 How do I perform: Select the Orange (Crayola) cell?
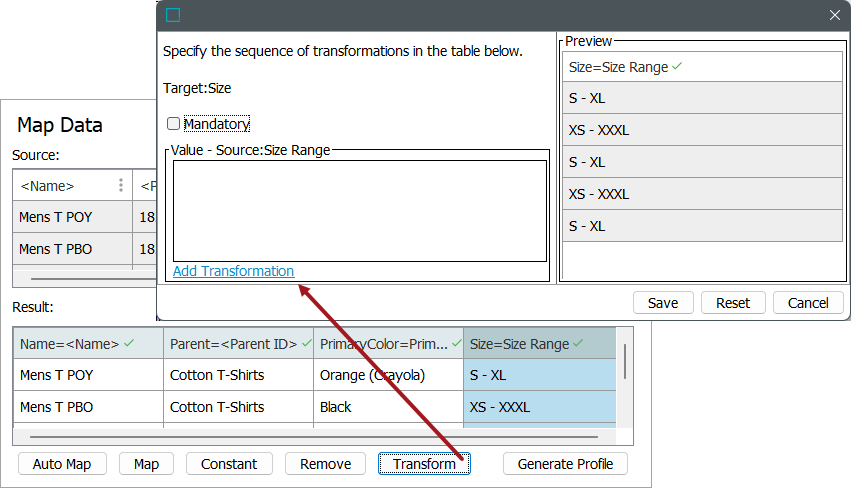tap(372, 376)
